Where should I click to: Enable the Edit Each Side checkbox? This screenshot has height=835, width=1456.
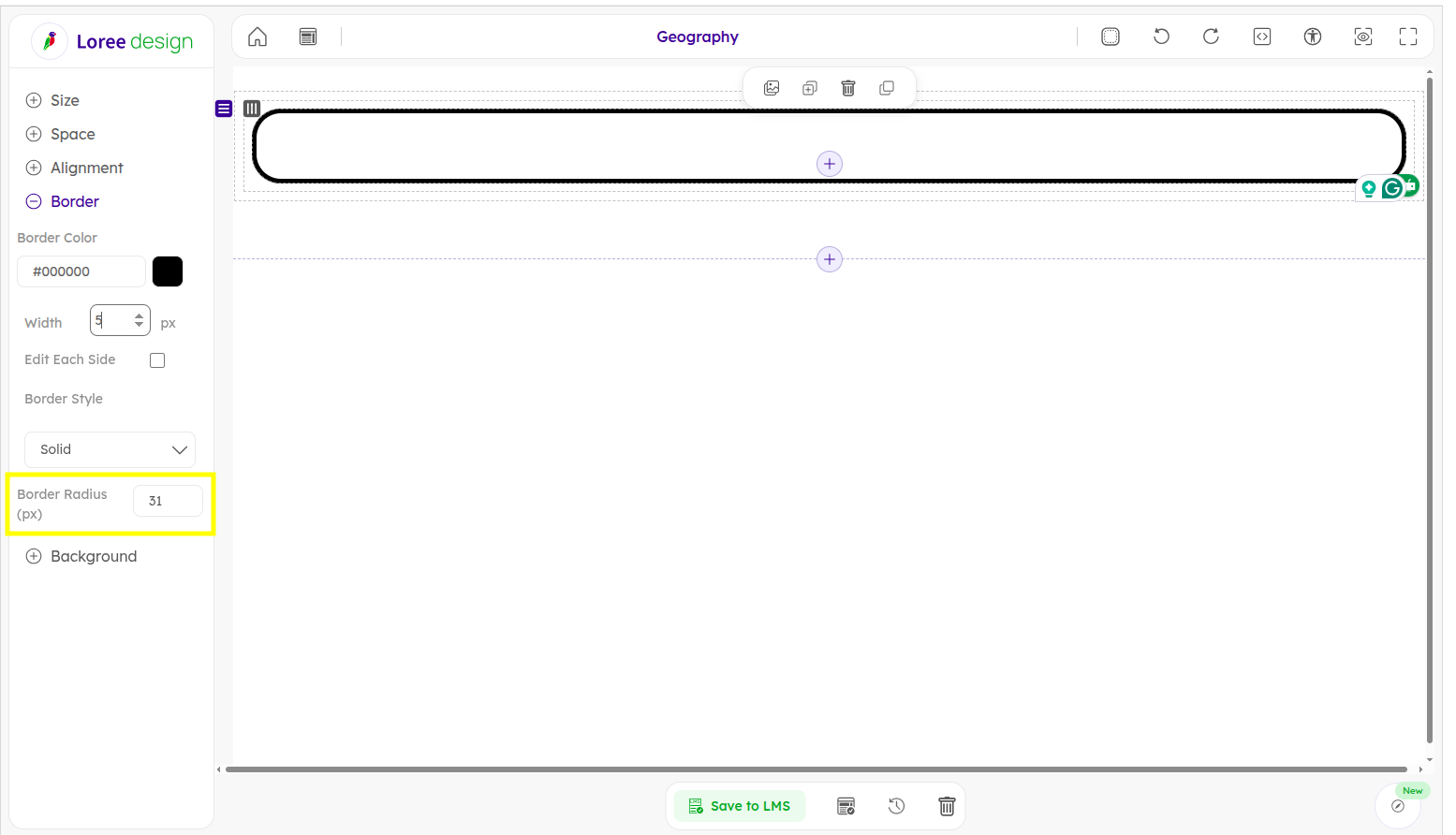click(x=157, y=360)
